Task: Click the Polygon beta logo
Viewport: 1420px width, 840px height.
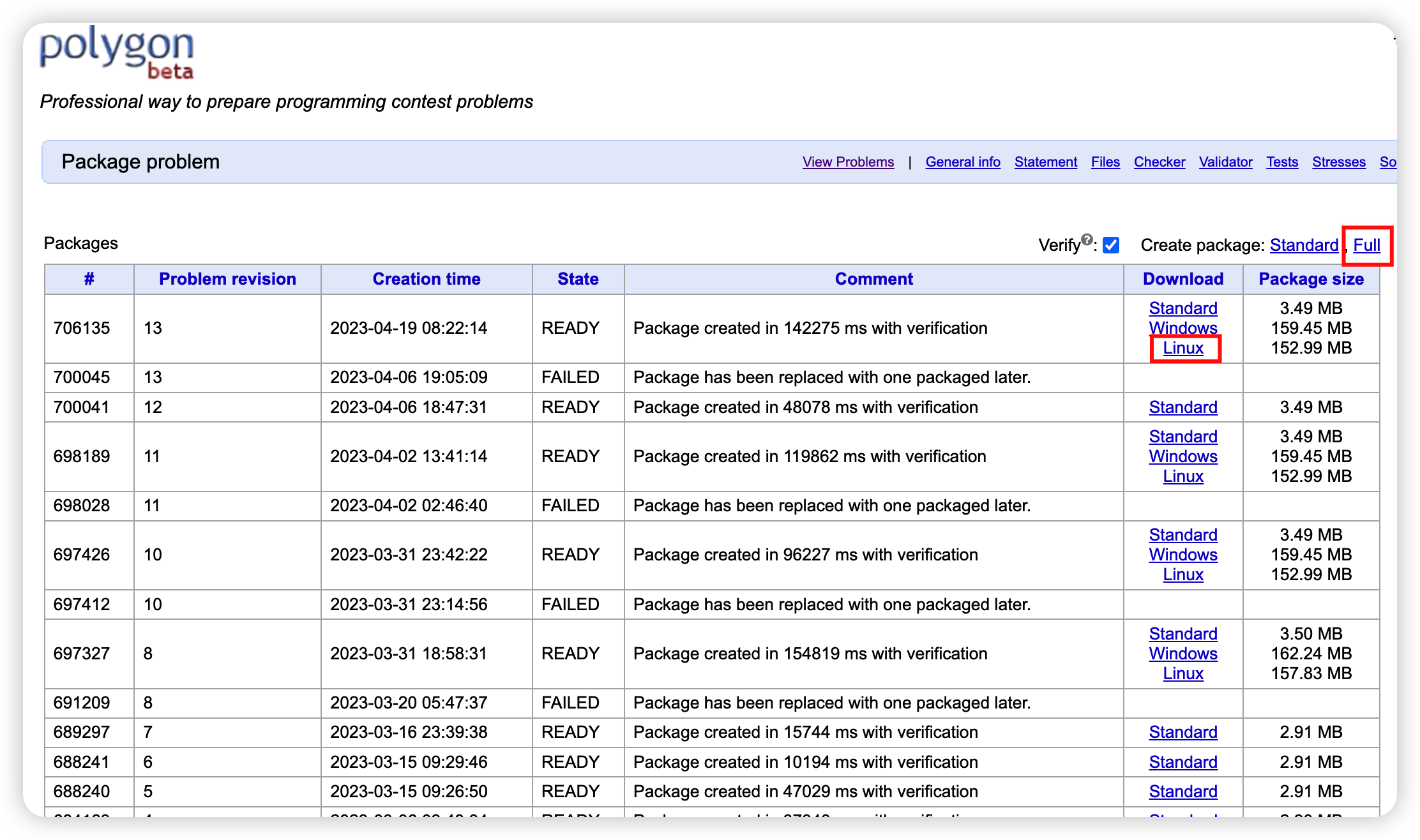Action: pyautogui.click(x=117, y=53)
